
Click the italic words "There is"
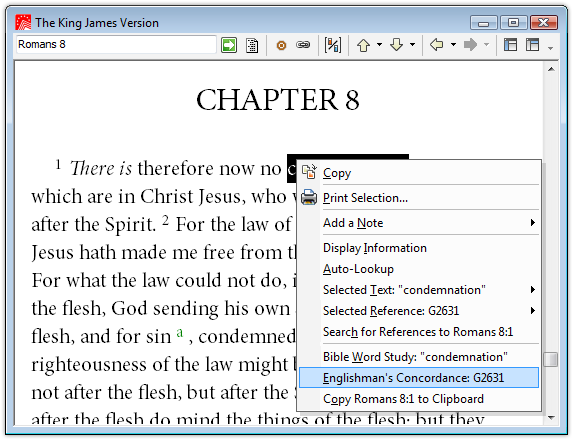point(101,168)
